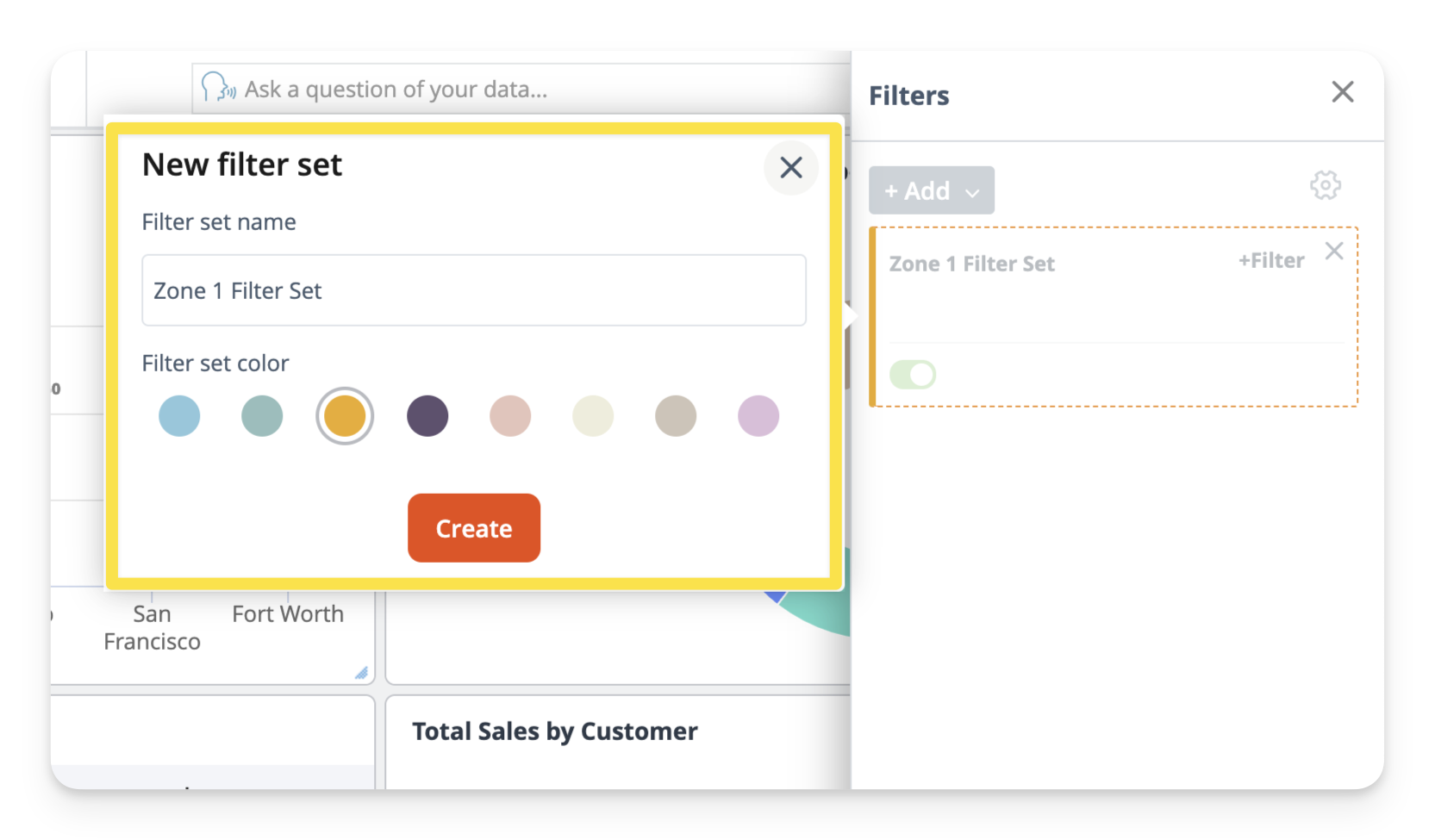Open the + Add dropdown

[x=931, y=190]
